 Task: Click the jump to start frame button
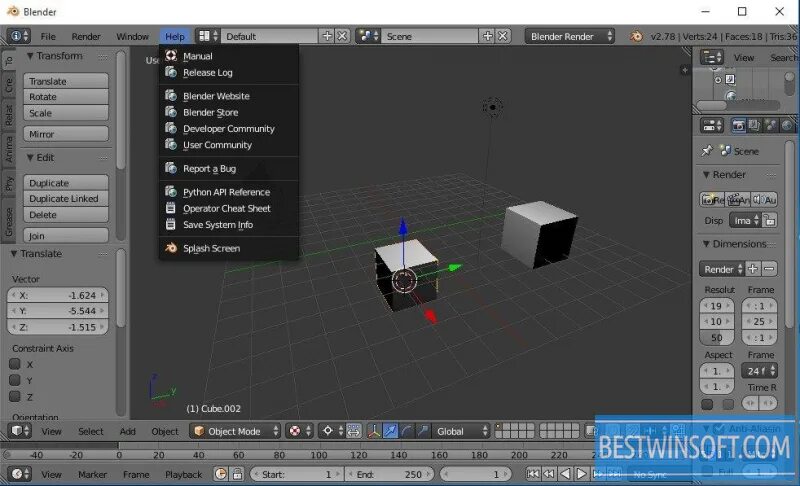coord(532,474)
